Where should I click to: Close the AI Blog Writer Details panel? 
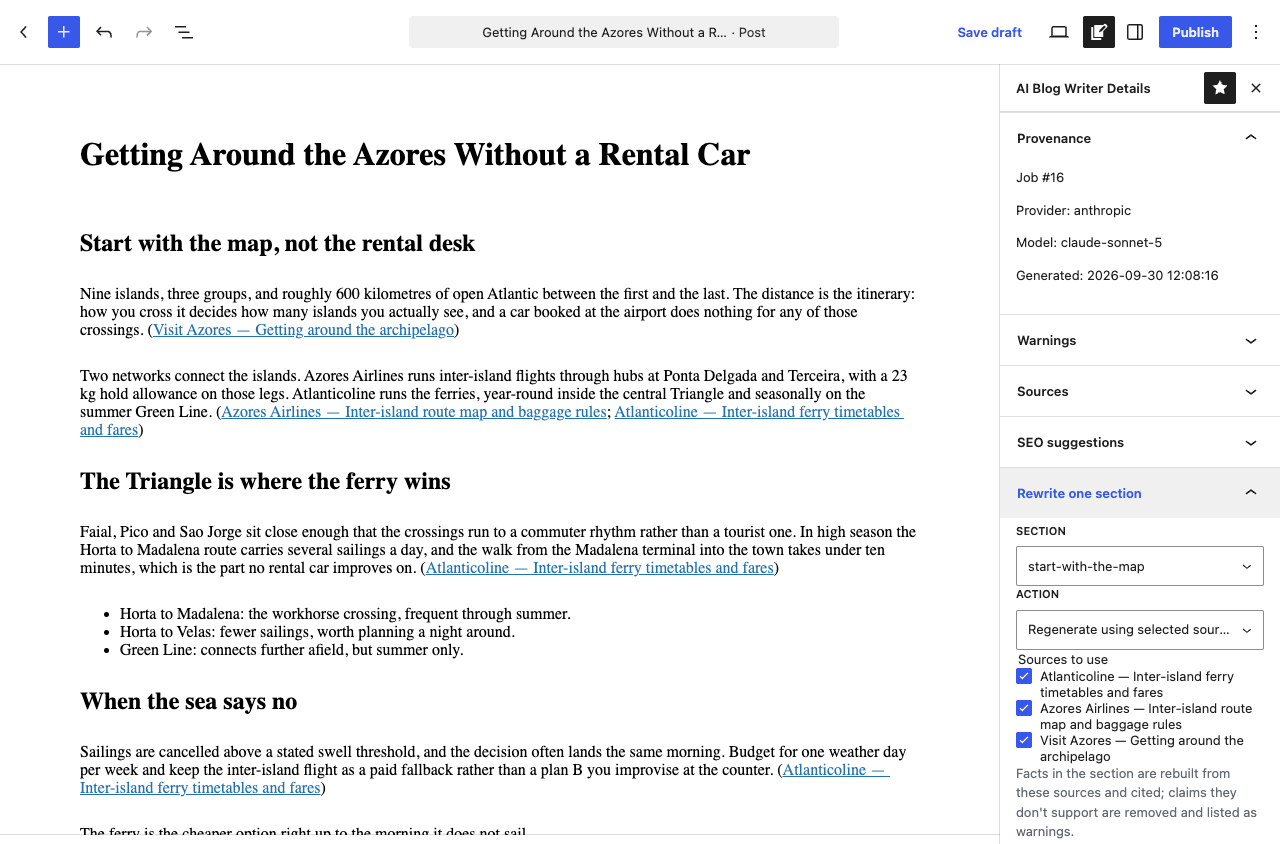click(x=1256, y=88)
